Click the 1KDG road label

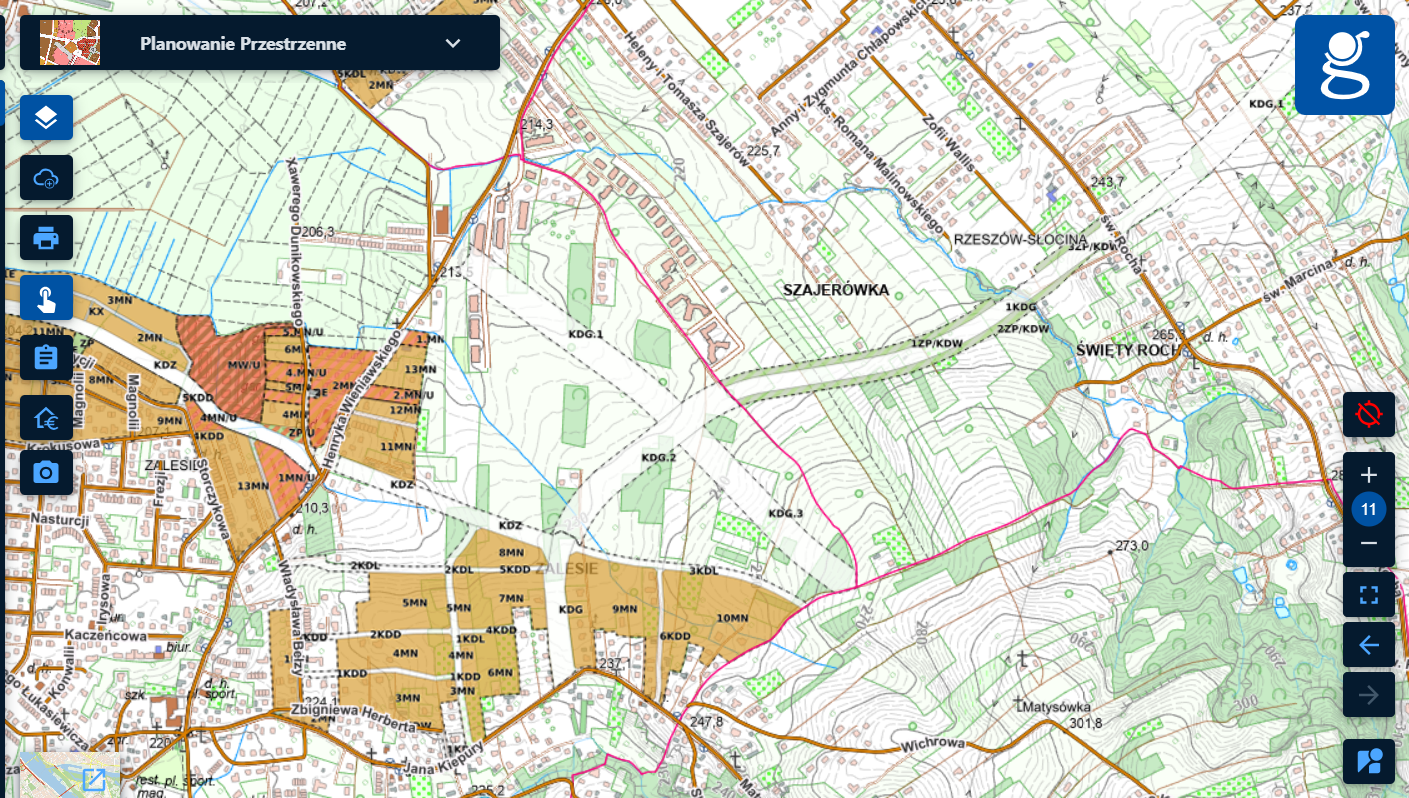[x=1021, y=306]
